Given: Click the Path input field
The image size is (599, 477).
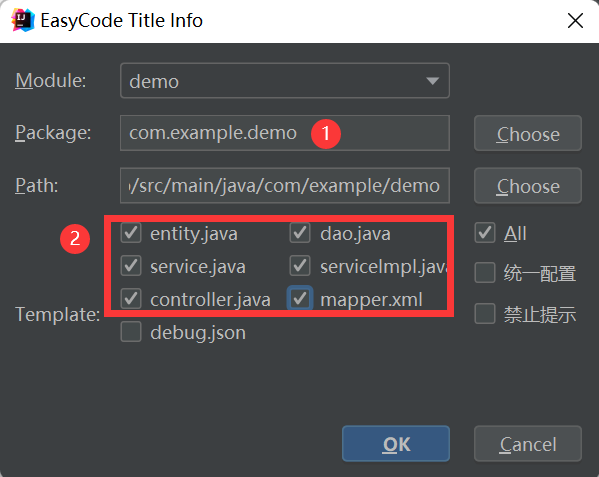Looking at the screenshot, I should click(285, 186).
